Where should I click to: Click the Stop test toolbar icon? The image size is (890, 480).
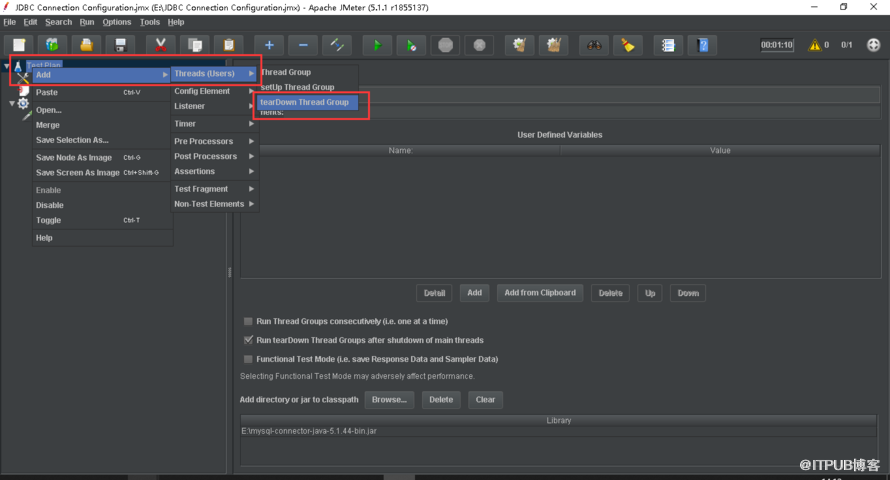[445, 45]
